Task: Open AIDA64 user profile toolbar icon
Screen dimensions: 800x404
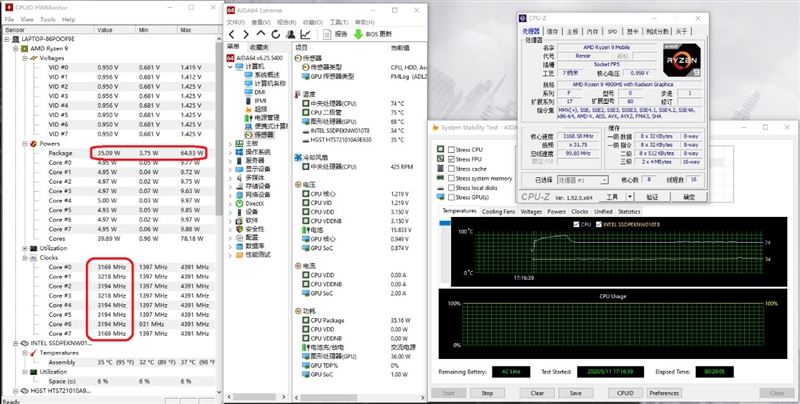Action: 290,34
